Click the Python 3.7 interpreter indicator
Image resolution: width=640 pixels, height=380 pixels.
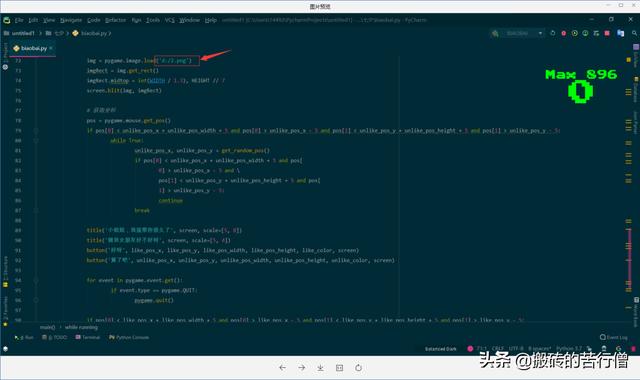569,349
